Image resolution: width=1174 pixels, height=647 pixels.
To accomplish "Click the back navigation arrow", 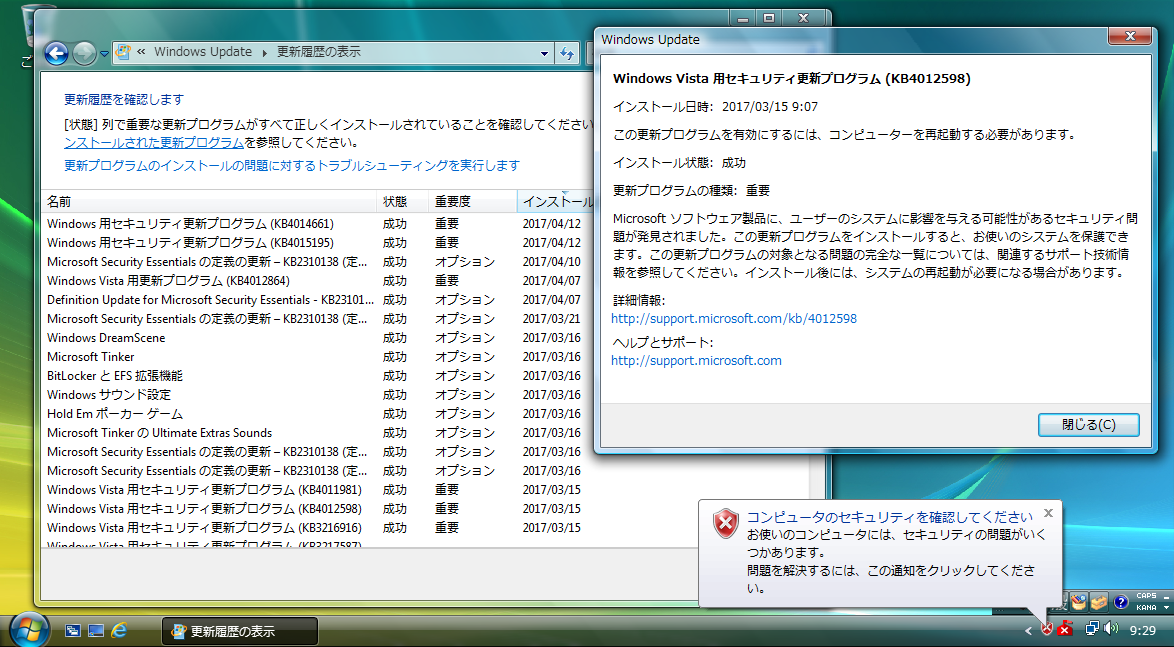I will [x=56, y=52].
